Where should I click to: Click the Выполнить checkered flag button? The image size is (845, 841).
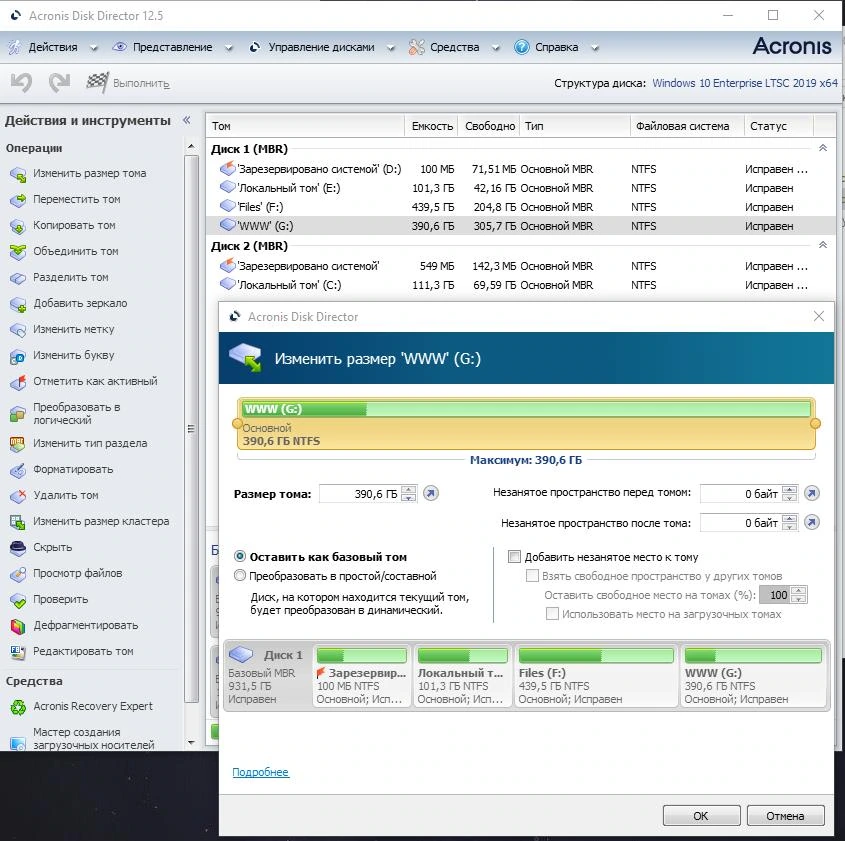[x=128, y=83]
